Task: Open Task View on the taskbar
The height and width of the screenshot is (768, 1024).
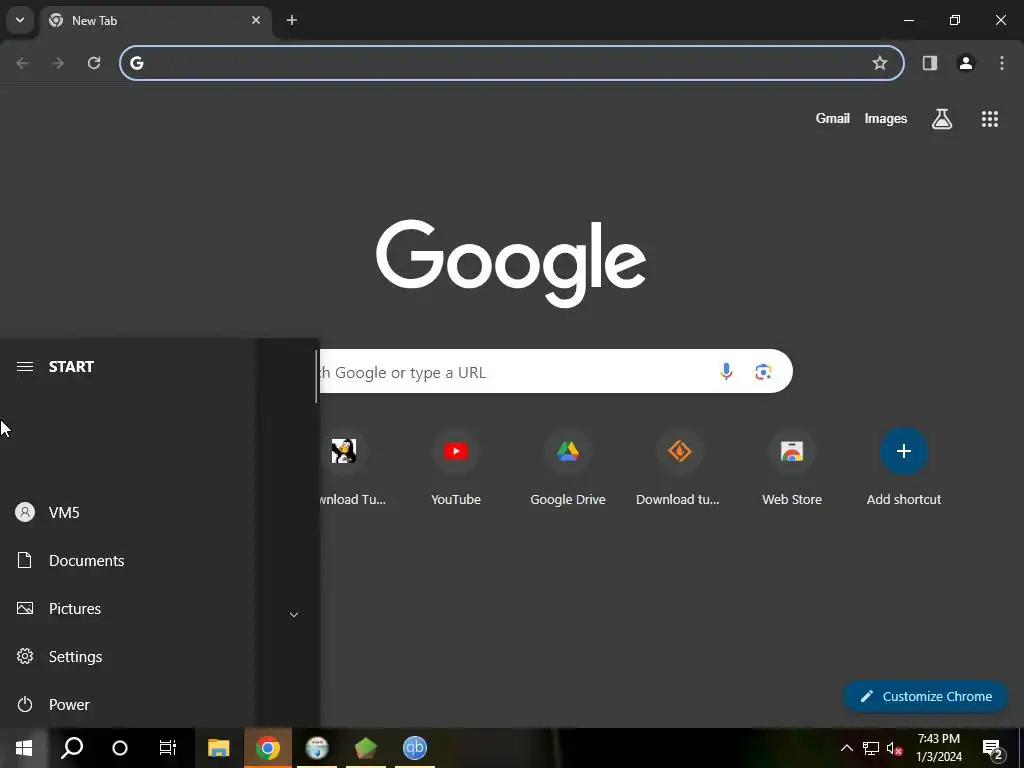Action: (x=168, y=748)
